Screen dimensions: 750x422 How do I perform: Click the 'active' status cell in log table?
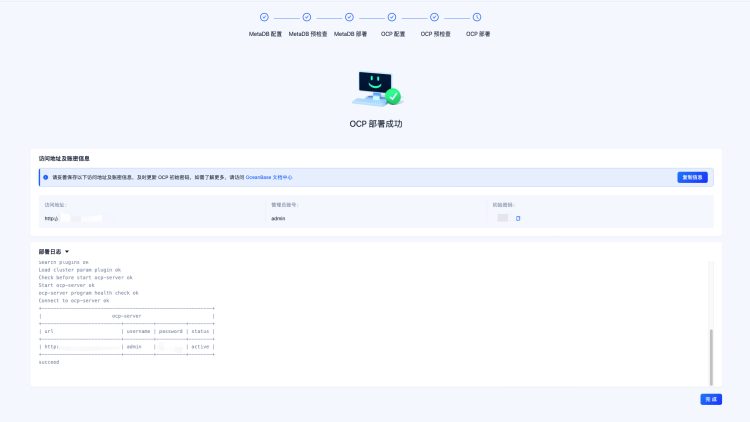[200, 347]
